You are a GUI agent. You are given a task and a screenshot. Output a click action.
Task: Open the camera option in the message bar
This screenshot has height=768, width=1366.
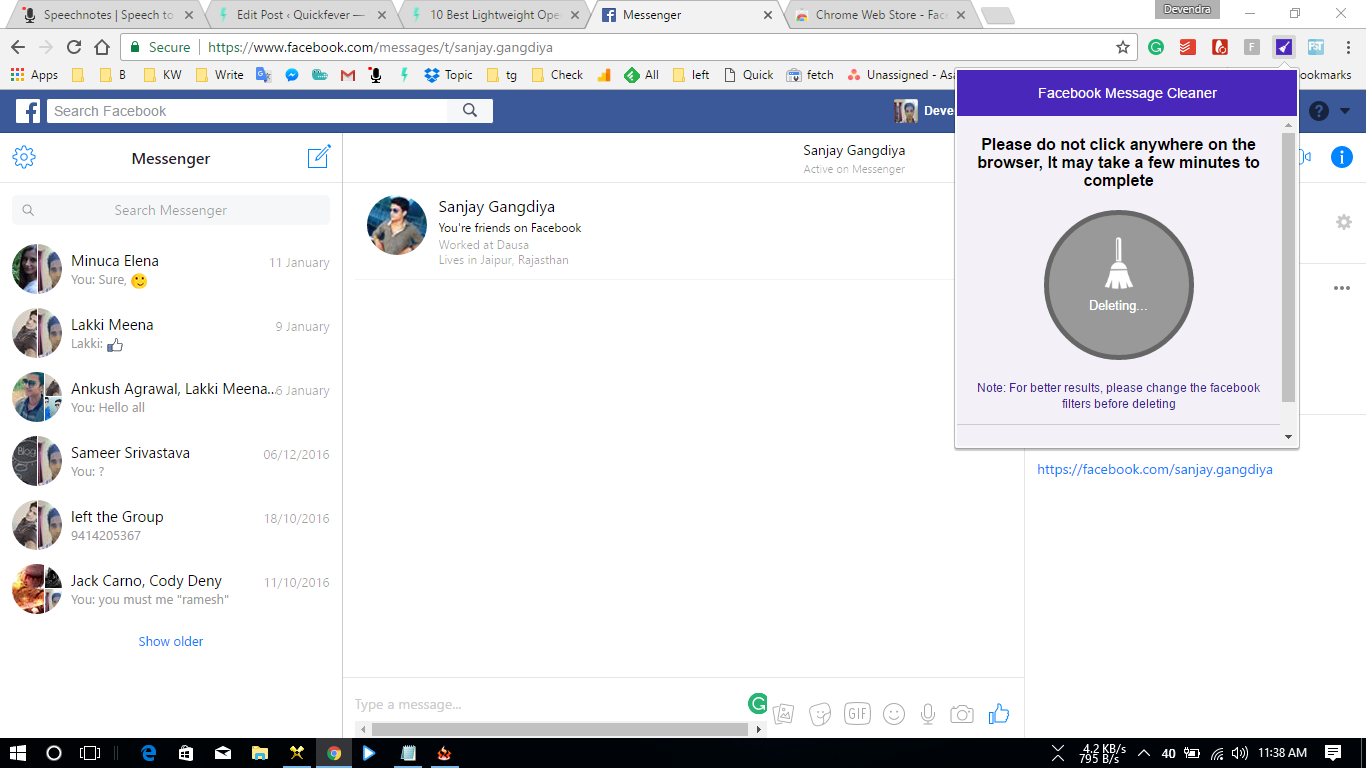click(x=962, y=713)
